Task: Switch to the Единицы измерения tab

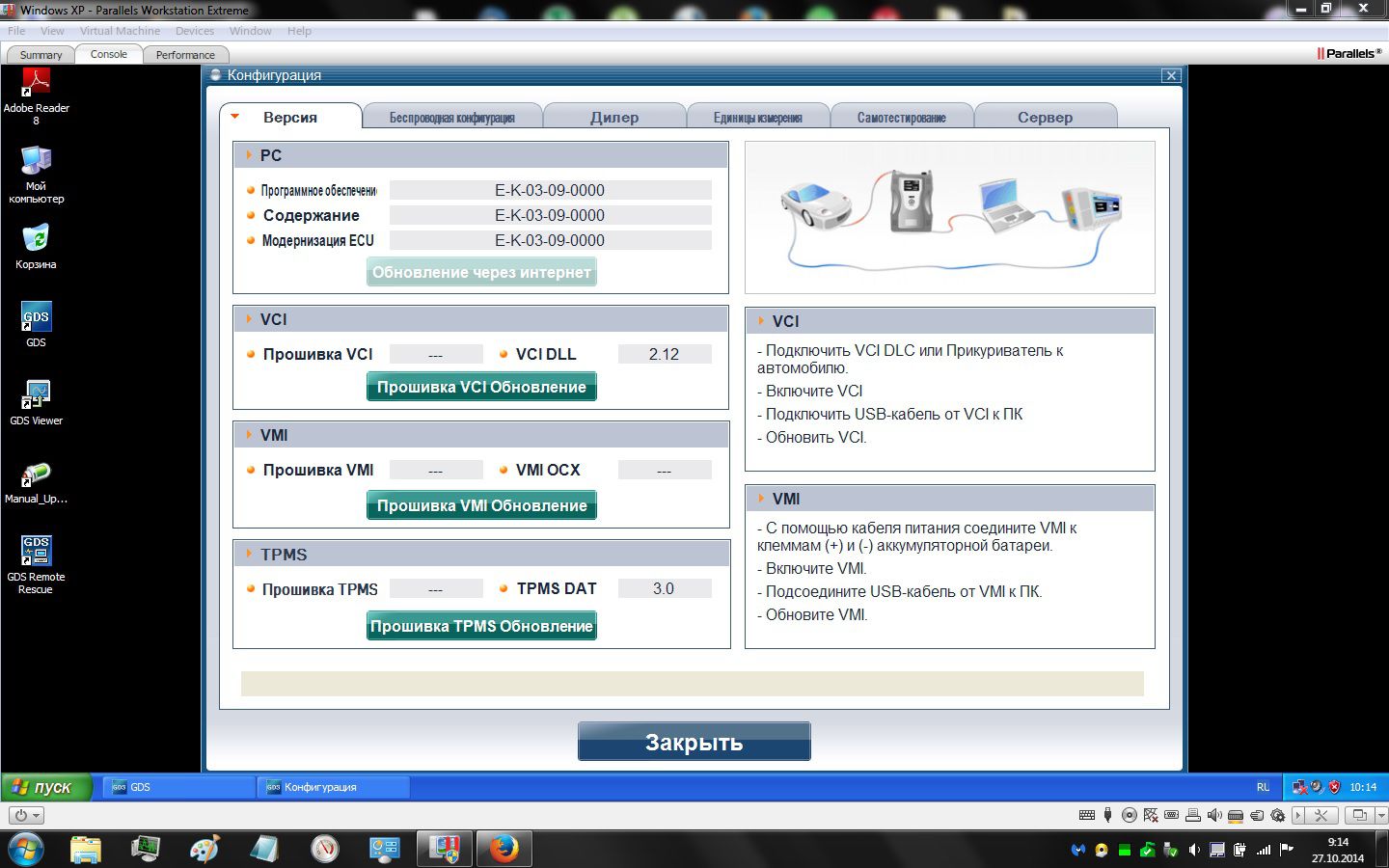Action: [758, 117]
